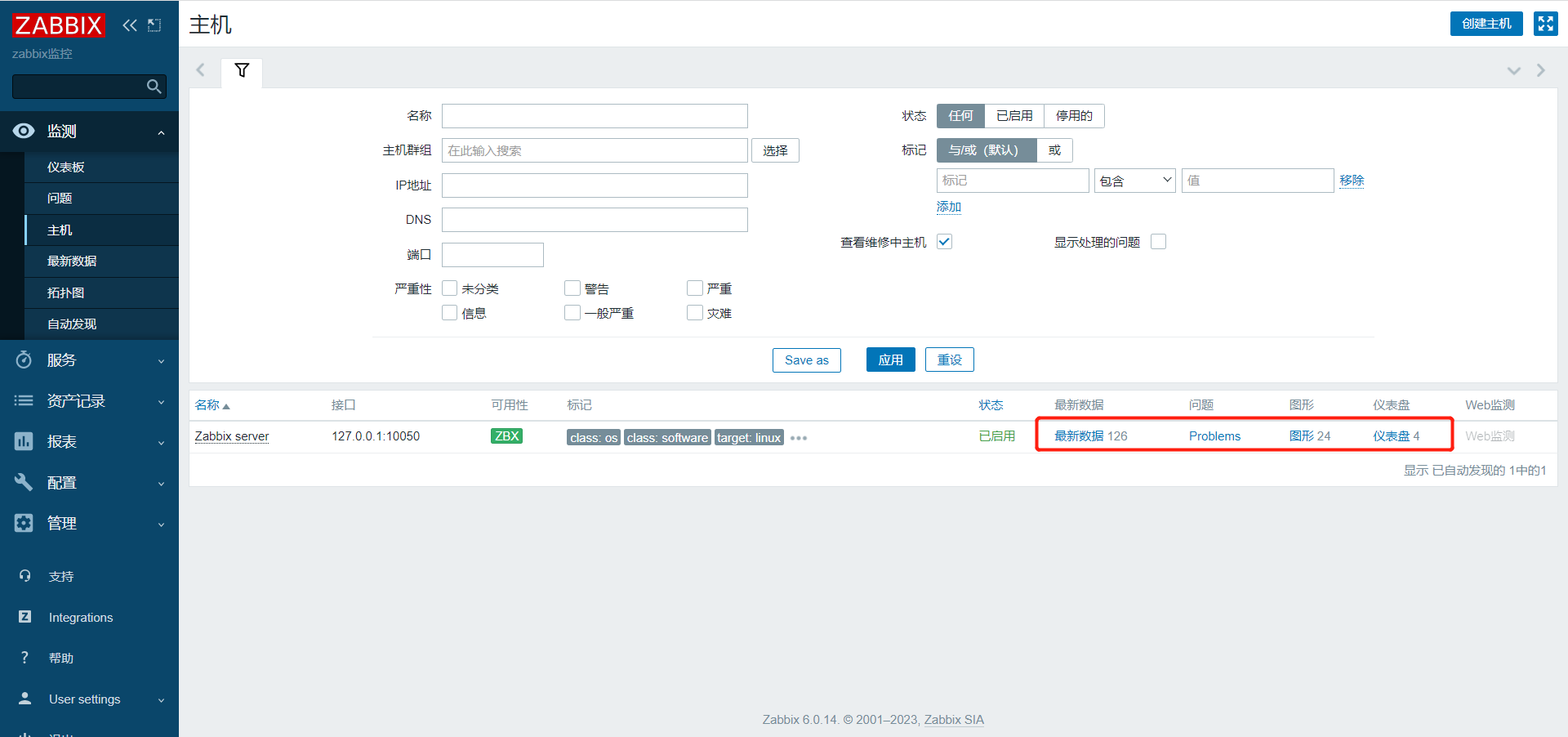
Task: Select the 停用的 status option
Action: click(x=1074, y=116)
